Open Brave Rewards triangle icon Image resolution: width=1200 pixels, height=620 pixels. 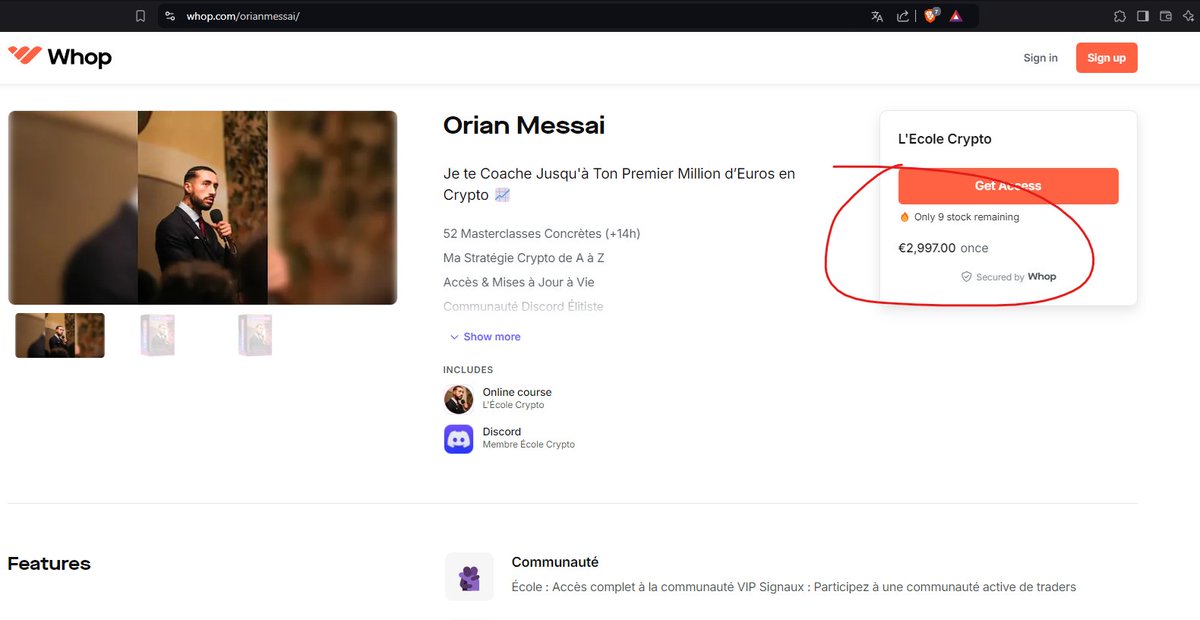point(956,16)
